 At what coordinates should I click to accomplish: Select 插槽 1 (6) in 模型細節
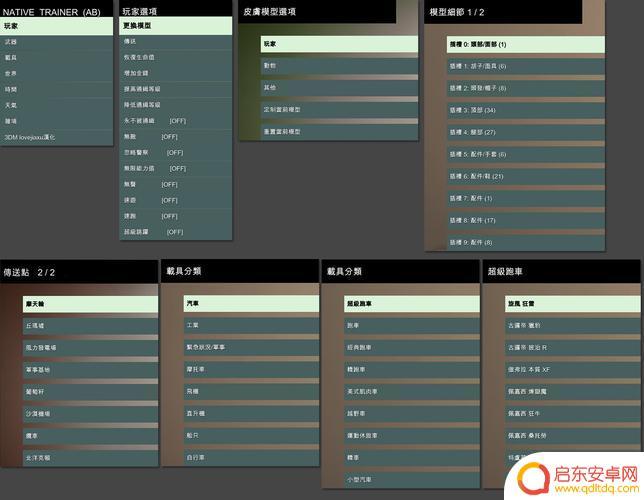tap(526, 67)
